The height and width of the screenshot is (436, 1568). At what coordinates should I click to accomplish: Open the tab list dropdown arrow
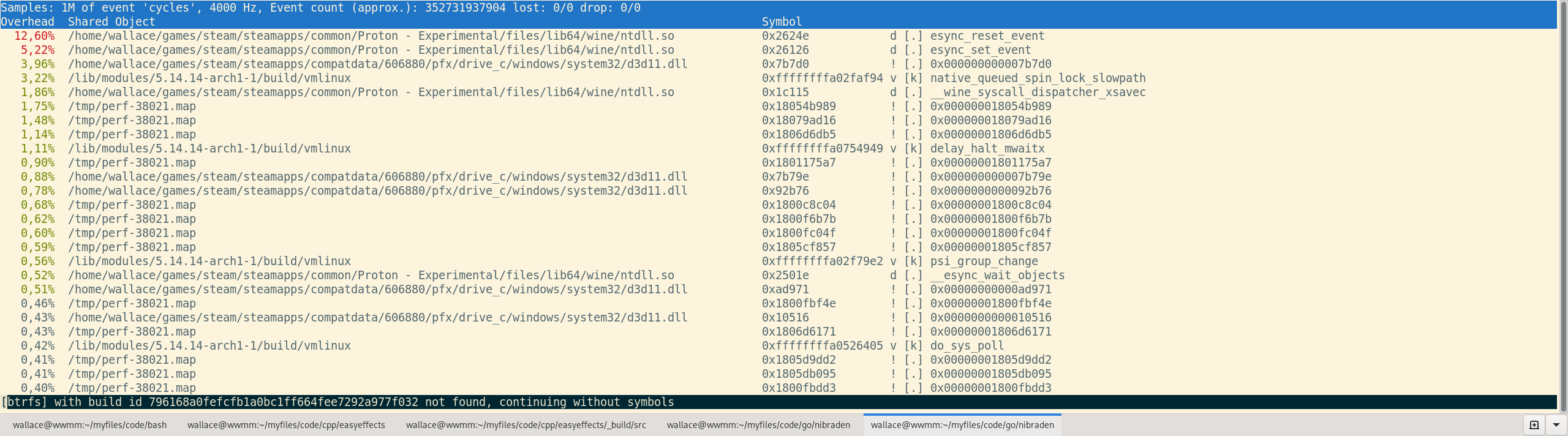click(x=1556, y=425)
